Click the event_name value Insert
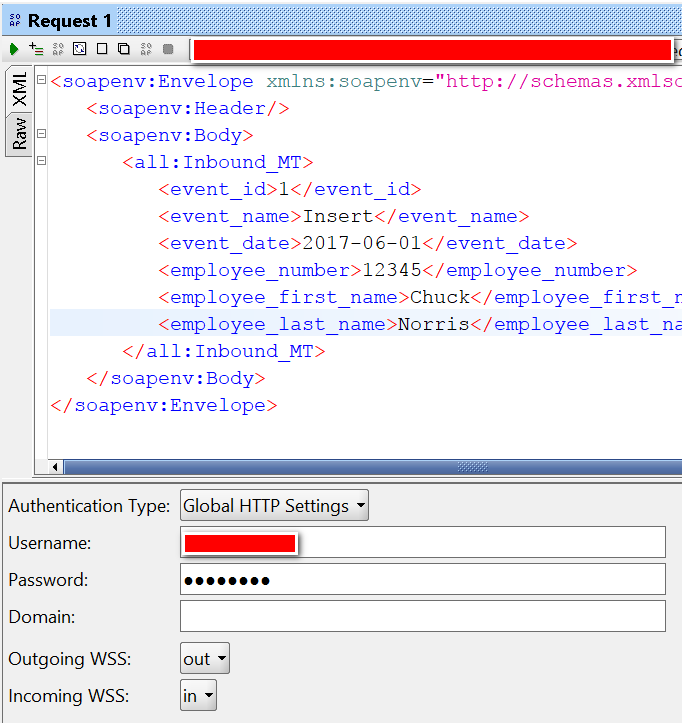Screen dimensions: 682x723 click(338, 216)
